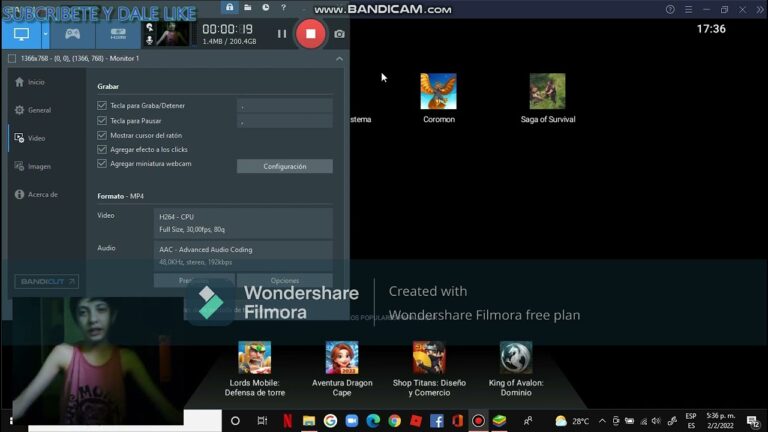Pause the current recording
768x432 pixels.
(x=282, y=34)
